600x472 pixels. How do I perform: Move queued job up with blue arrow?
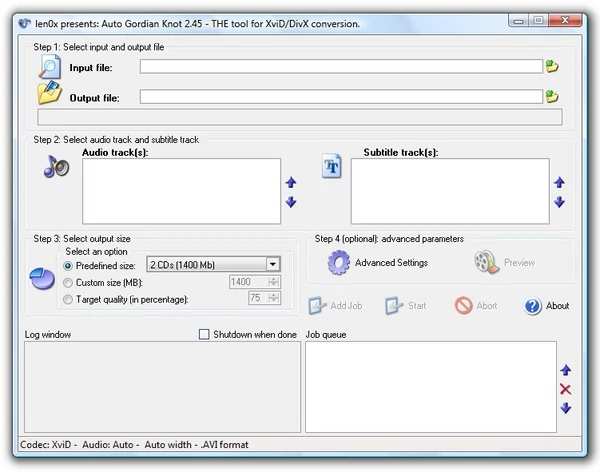point(566,370)
